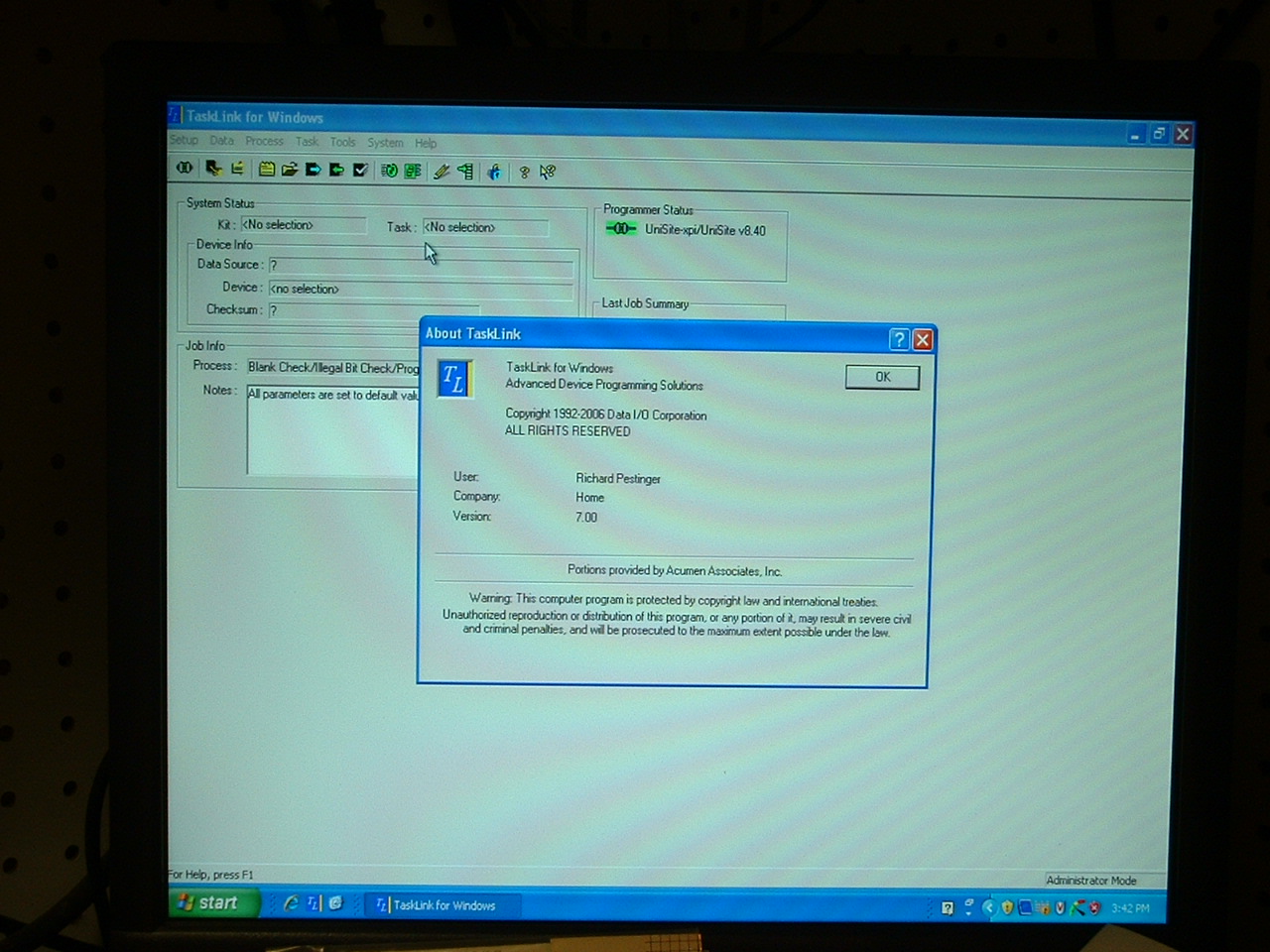Click the black checkmark toolbar icon
The width and height of the screenshot is (1270, 952).
click(361, 170)
